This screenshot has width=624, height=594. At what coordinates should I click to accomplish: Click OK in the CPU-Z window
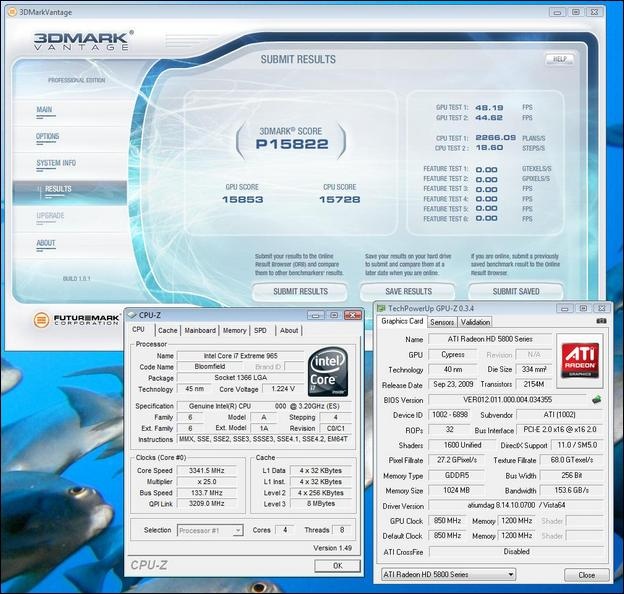(337, 565)
